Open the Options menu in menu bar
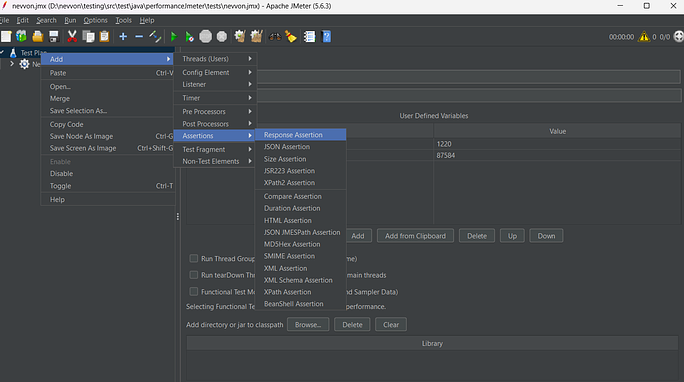This screenshot has height=382, width=684. (96, 20)
